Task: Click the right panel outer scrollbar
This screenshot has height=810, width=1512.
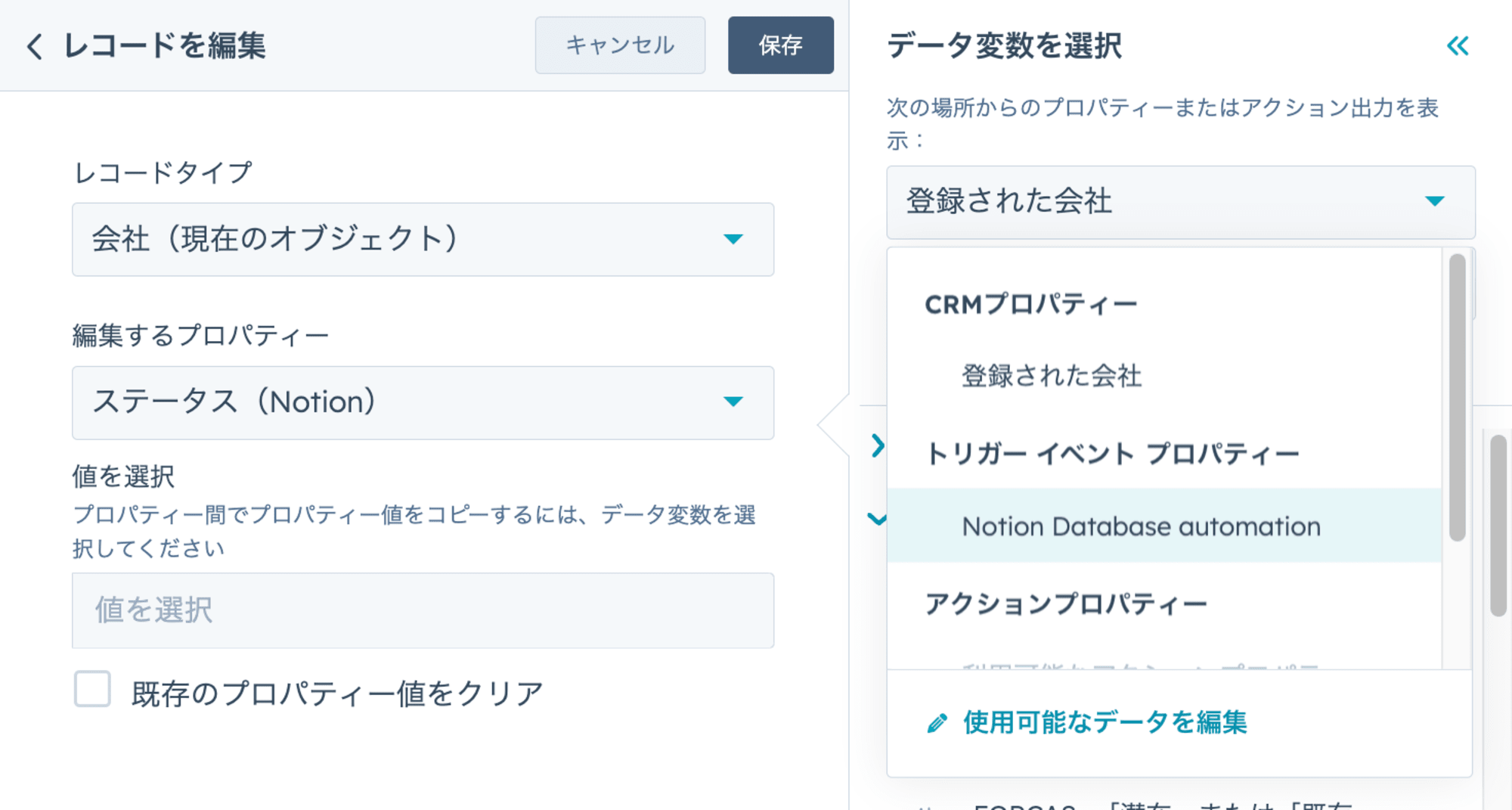Action: click(x=1498, y=526)
